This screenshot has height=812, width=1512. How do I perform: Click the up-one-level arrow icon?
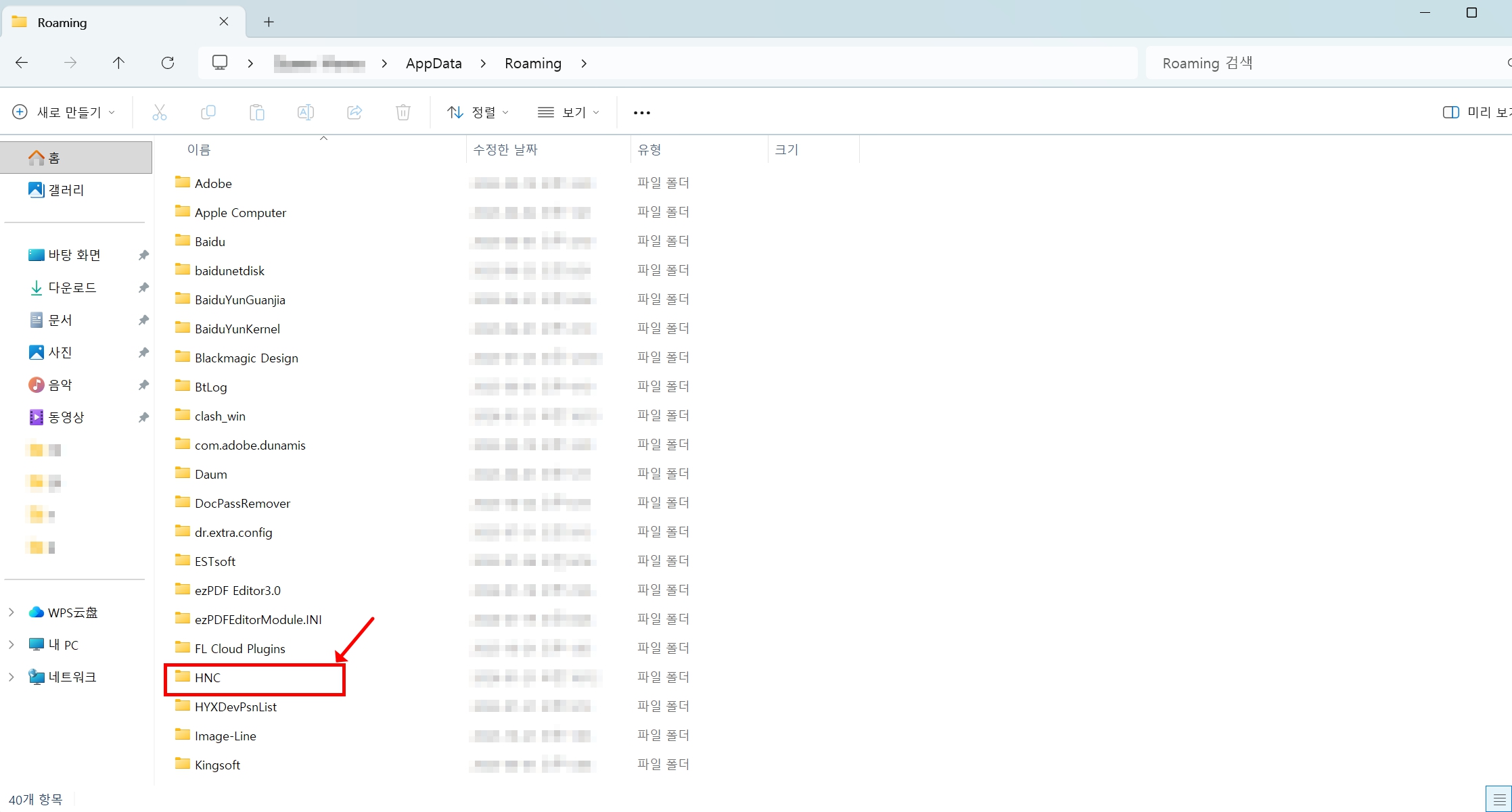119,63
